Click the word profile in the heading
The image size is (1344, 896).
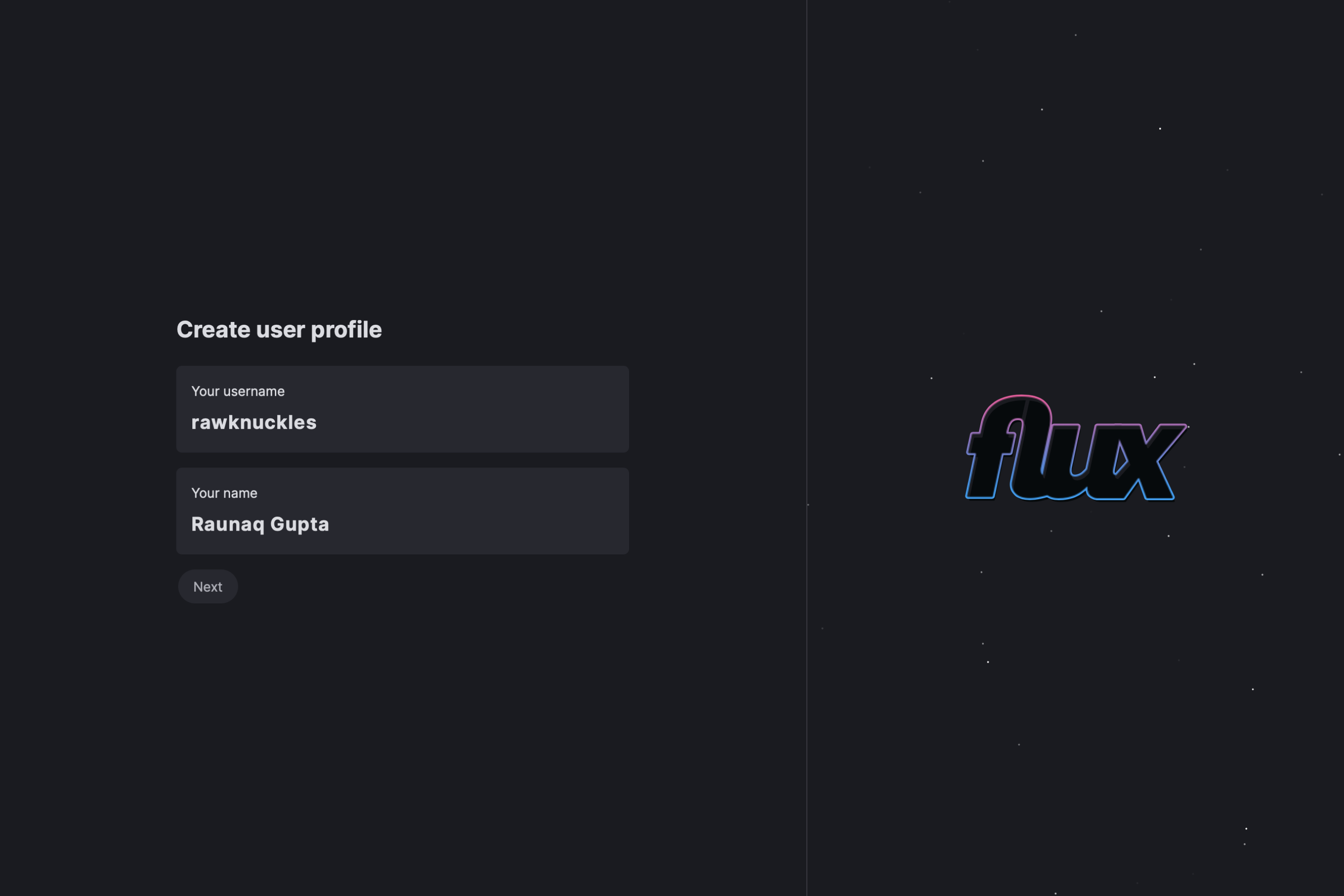[x=346, y=330]
